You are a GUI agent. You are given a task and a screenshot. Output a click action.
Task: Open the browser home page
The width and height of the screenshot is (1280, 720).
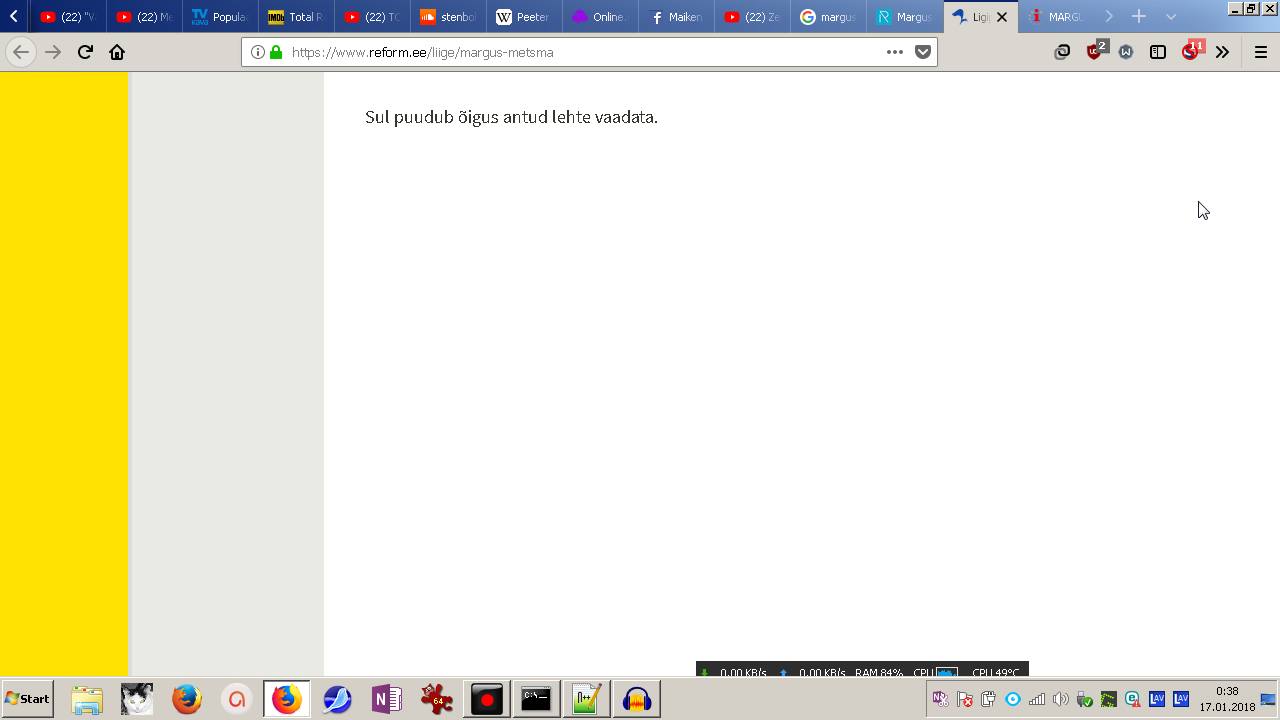[117, 52]
